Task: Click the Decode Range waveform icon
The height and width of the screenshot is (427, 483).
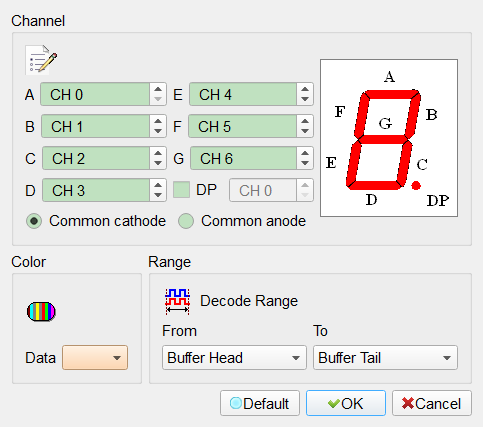Action: pyautogui.click(x=178, y=301)
